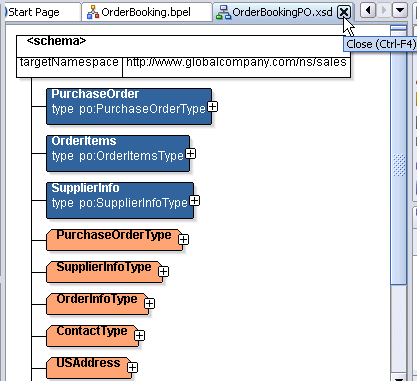Click the splitter handle atop the scrollbar
This screenshot has width=417, height=381.
pyautogui.click(x=399, y=28)
